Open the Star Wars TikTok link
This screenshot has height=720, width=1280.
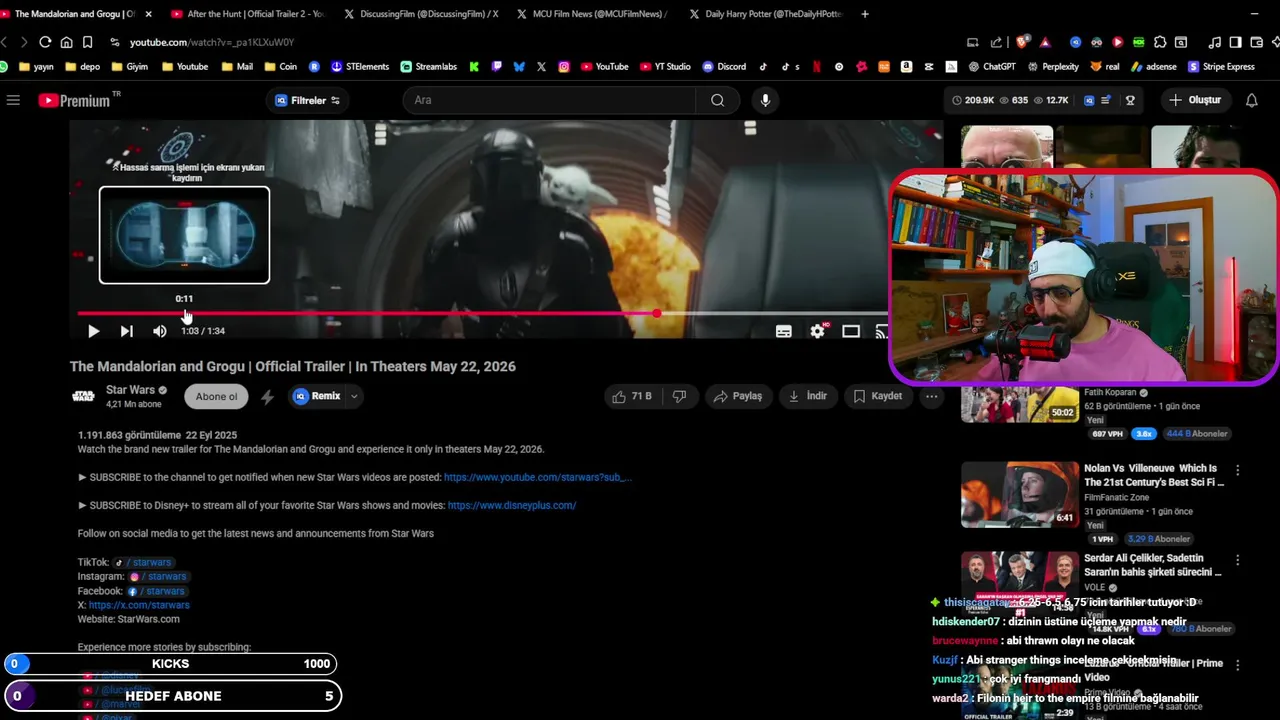point(143,562)
